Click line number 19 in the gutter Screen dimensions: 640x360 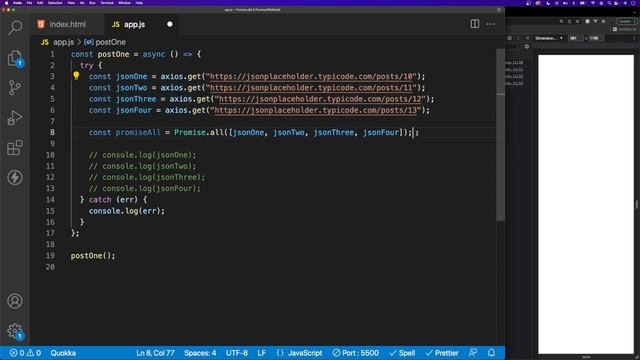pos(50,256)
